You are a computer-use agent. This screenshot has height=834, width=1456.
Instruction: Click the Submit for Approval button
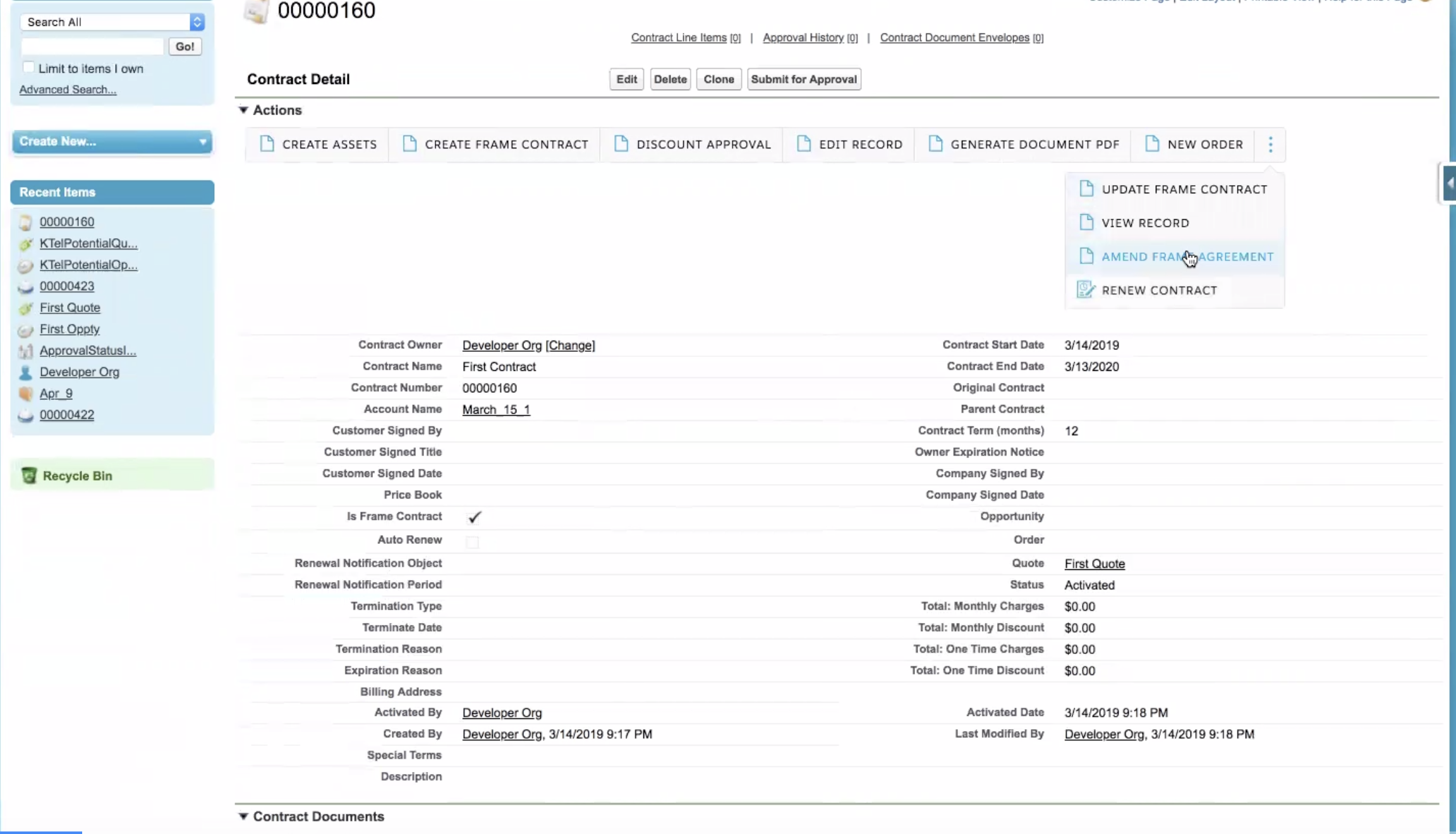(x=804, y=79)
